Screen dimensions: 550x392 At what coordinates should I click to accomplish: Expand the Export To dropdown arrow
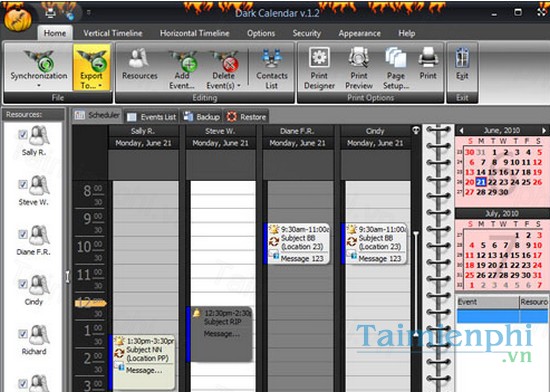click(100, 86)
